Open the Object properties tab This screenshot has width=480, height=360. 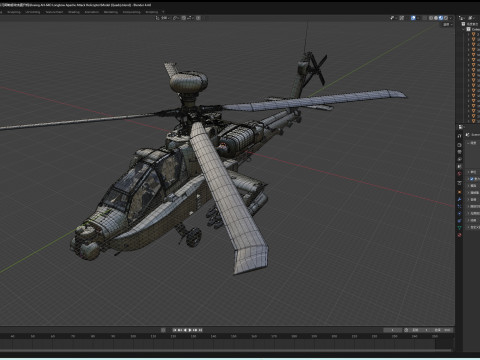click(459, 192)
